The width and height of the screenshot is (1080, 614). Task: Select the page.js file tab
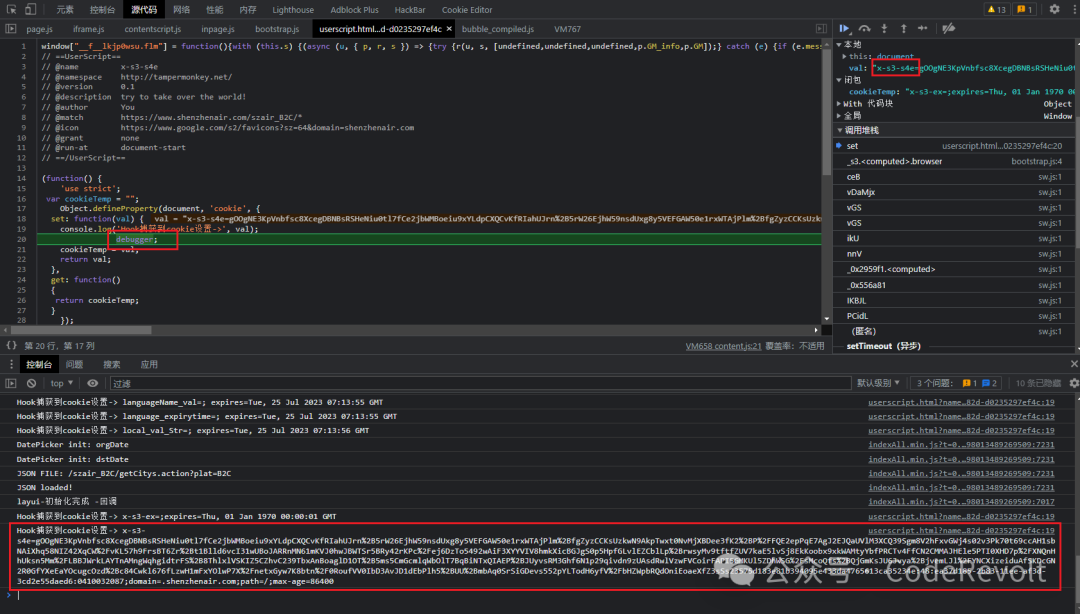39,29
